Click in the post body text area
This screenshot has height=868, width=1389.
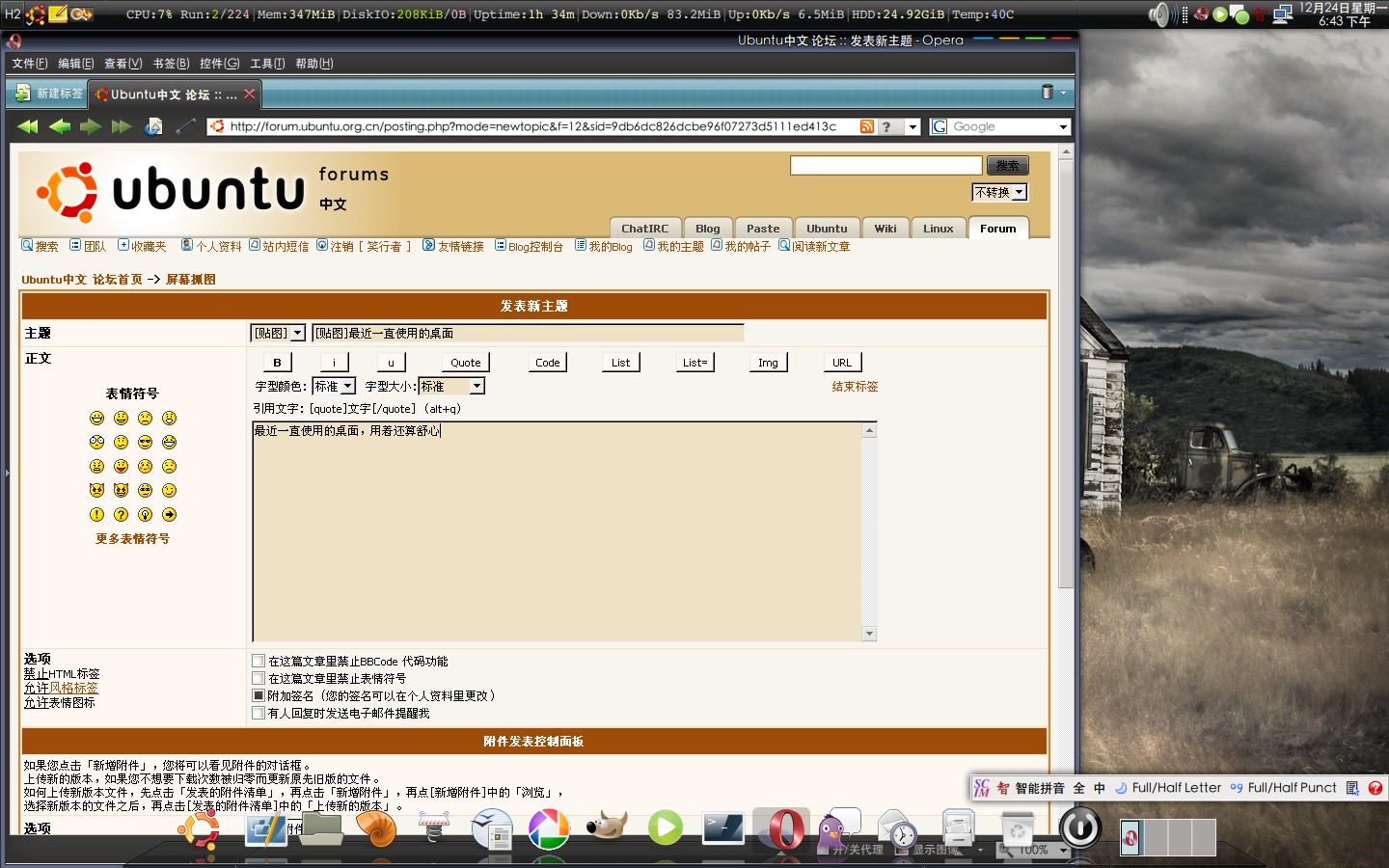pos(558,531)
